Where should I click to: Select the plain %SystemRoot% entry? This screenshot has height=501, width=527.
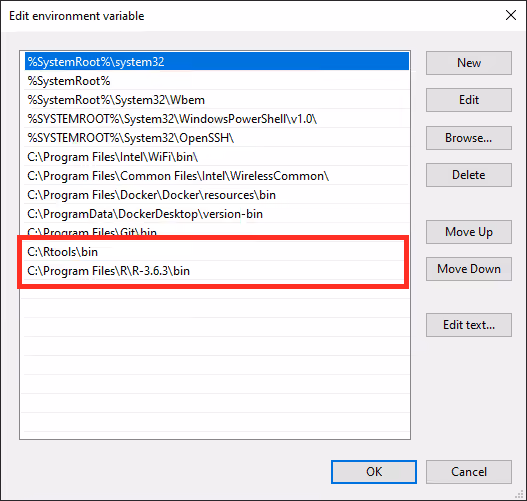click(x=217, y=81)
